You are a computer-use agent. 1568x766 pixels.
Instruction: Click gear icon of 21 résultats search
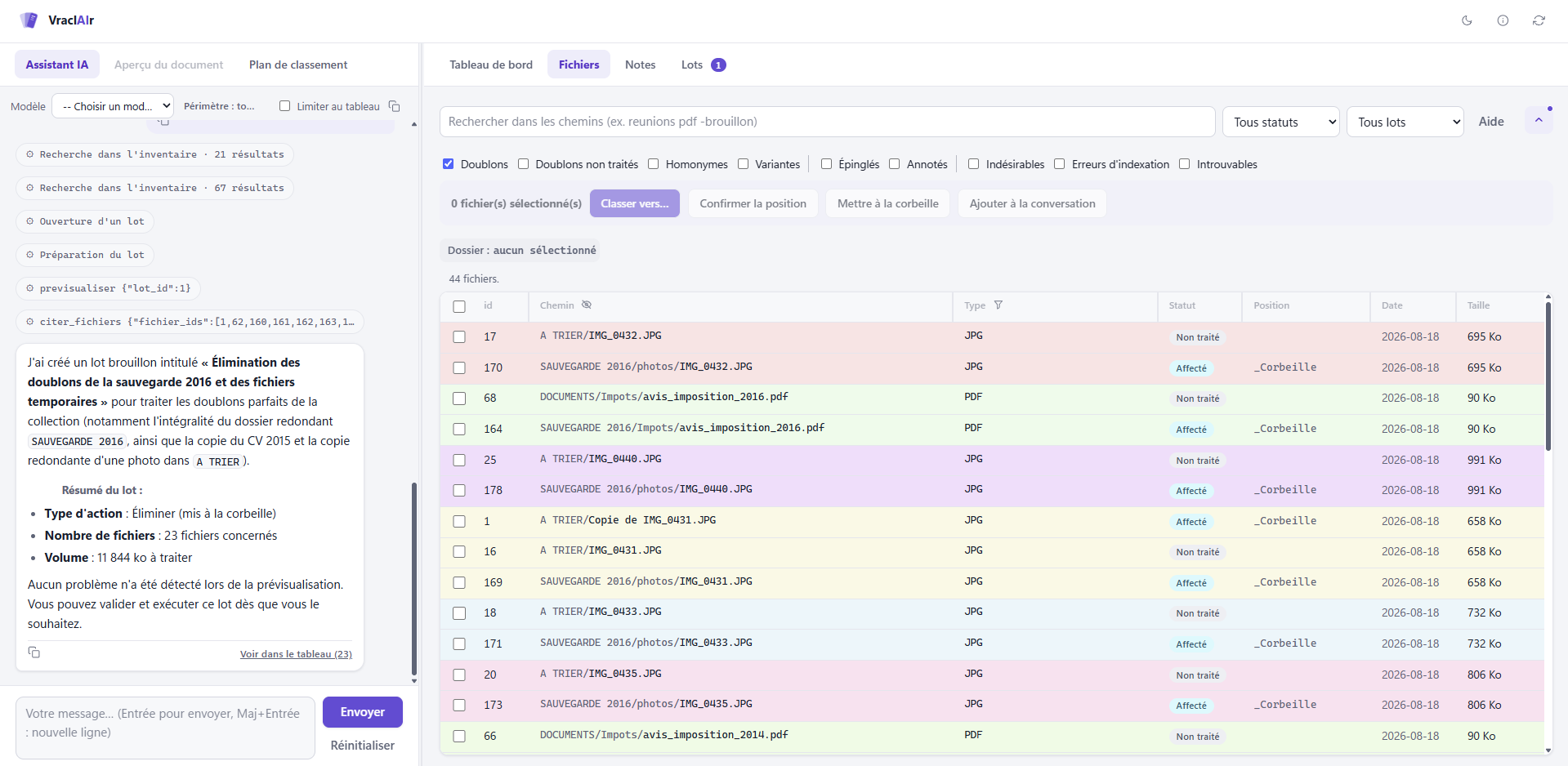click(30, 154)
